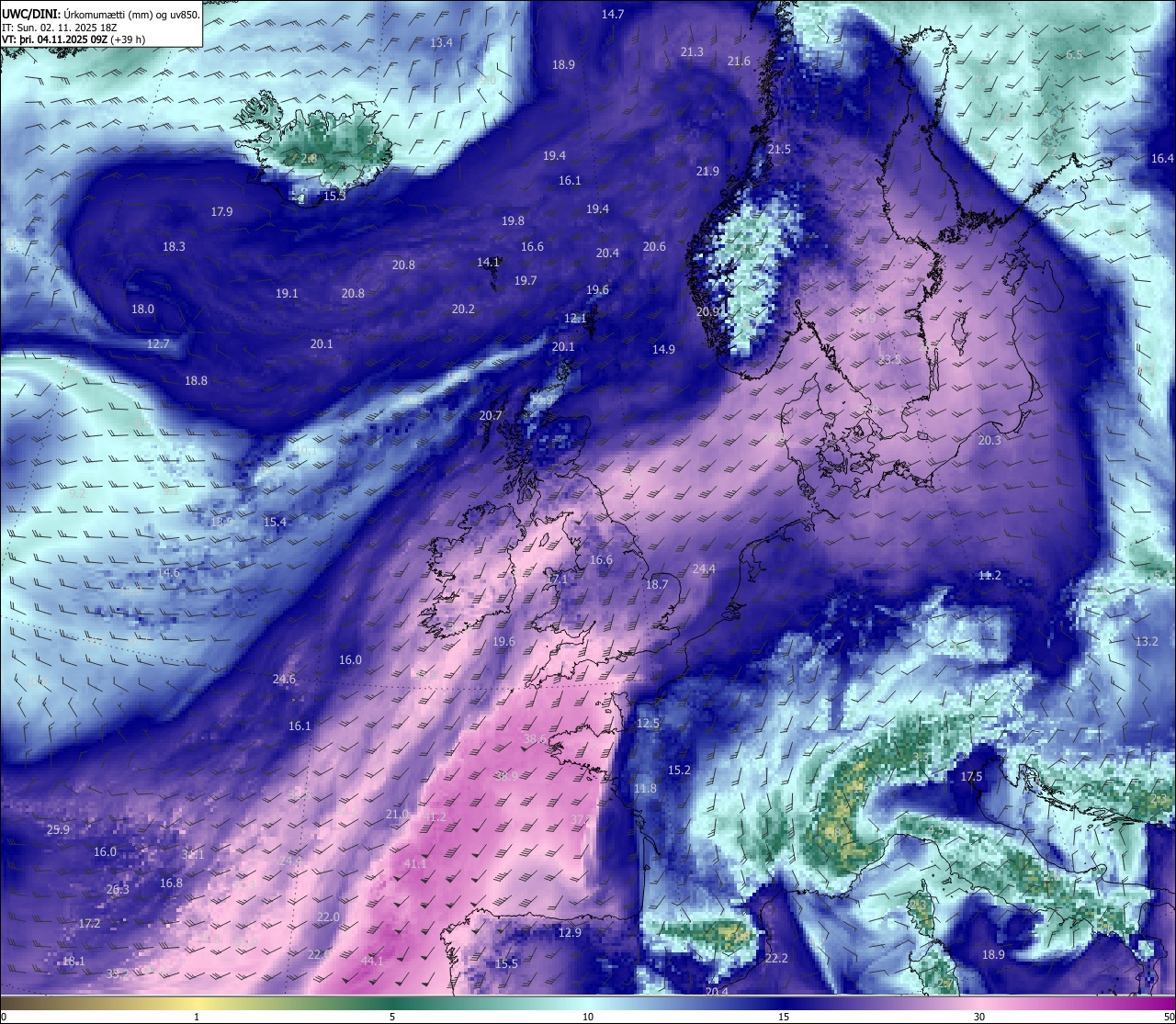The height and width of the screenshot is (1024, 1176).
Task: Select the 21.6 value label
Action: click(739, 61)
